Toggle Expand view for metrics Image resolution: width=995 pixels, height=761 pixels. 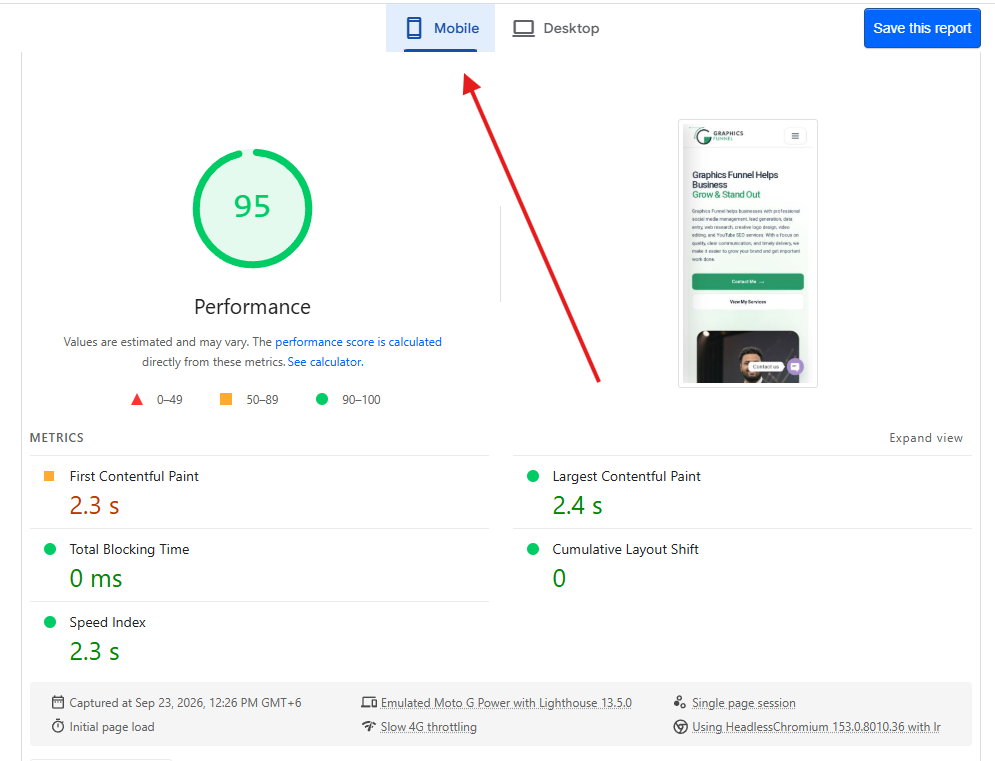click(926, 438)
